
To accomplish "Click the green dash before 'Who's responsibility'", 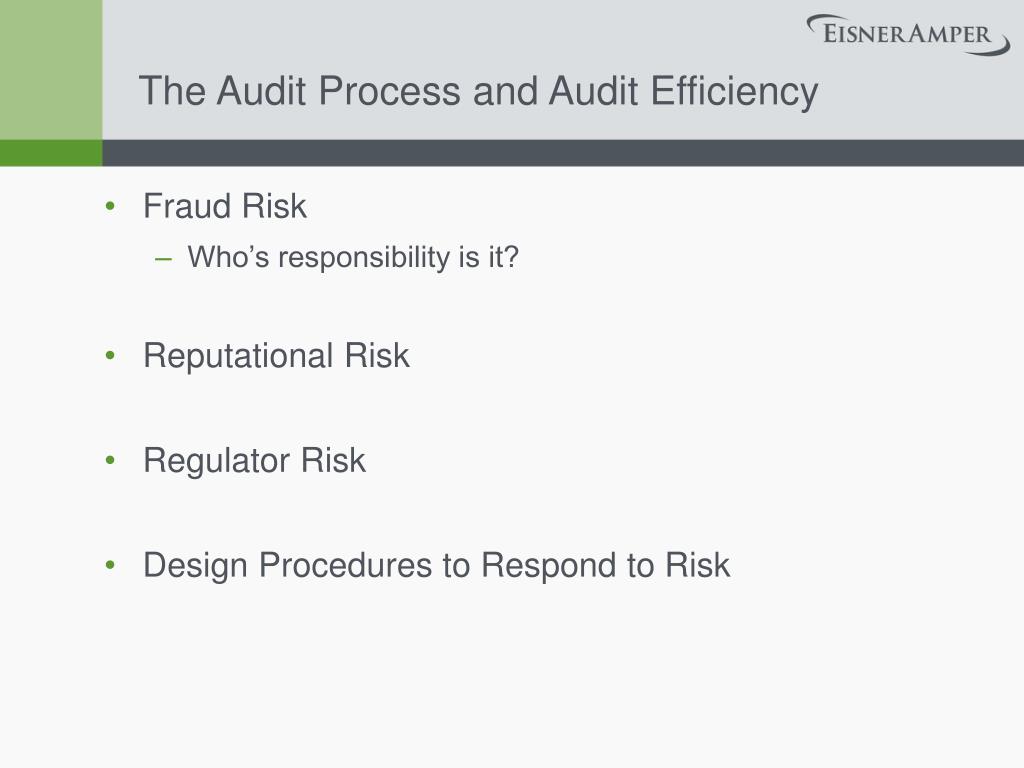I will coord(163,259).
